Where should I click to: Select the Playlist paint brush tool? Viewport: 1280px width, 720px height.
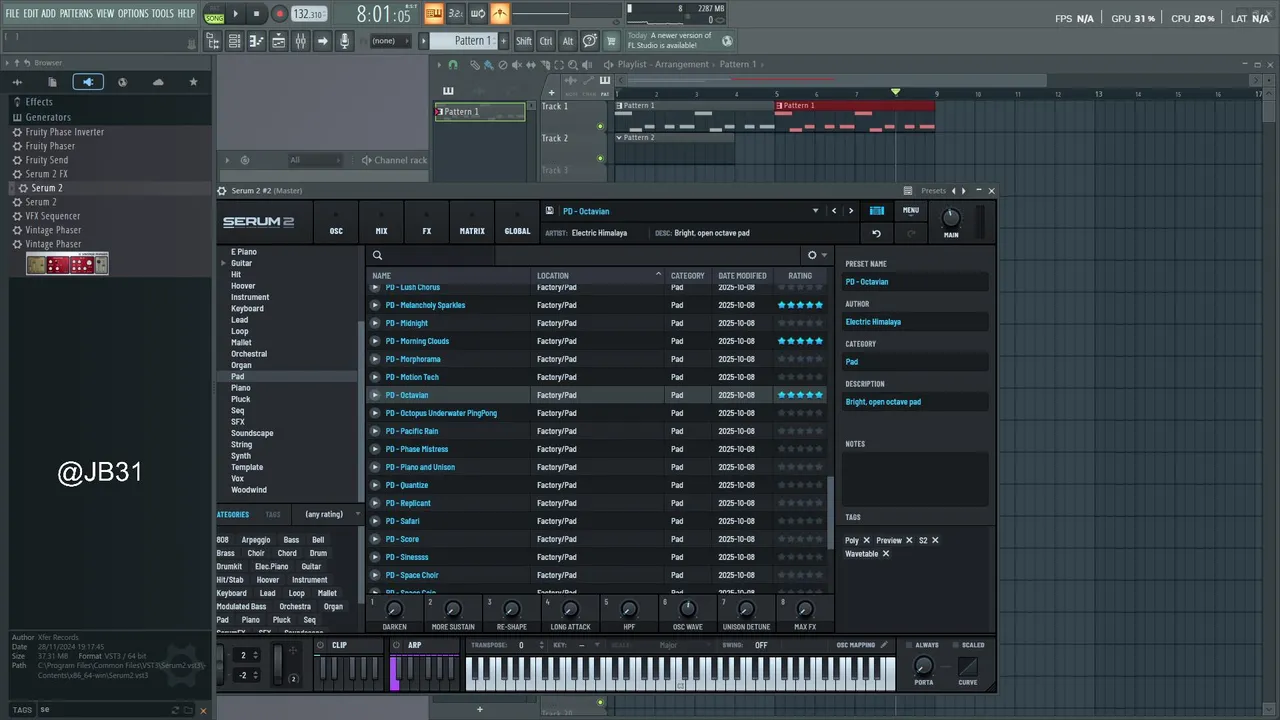(x=488, y=65)
